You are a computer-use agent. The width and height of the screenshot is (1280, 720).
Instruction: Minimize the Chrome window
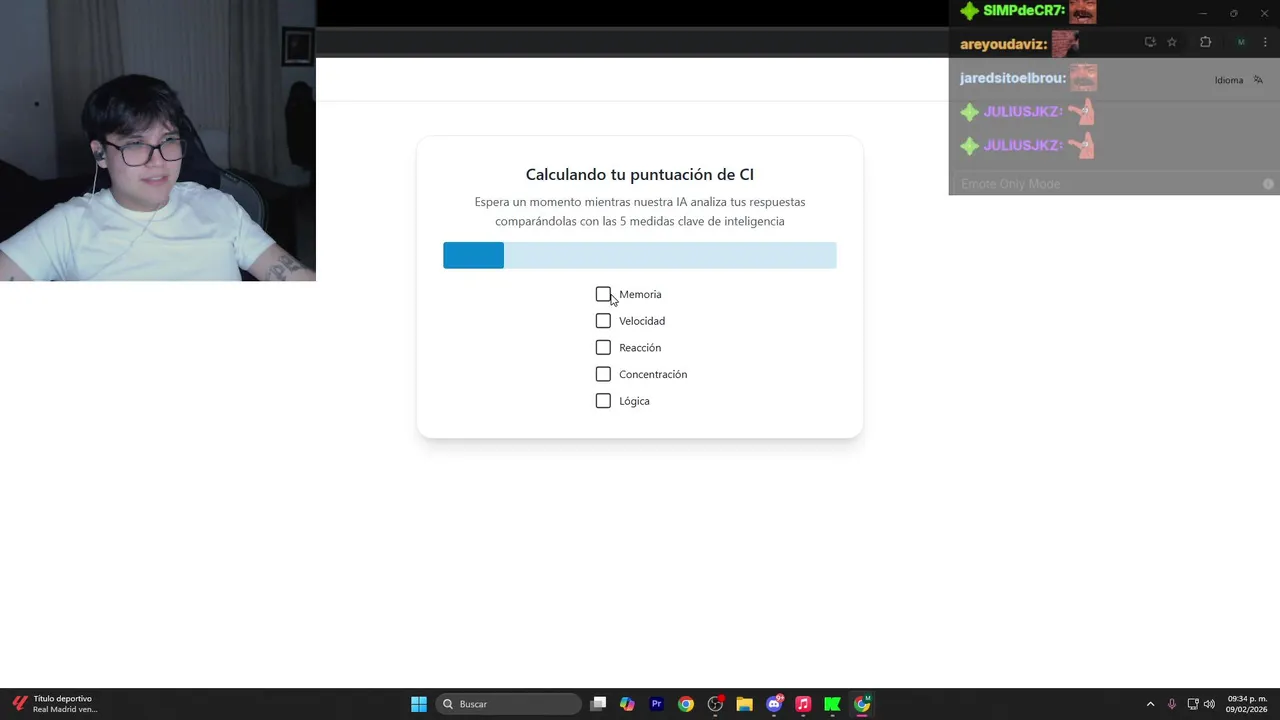[1204, 13]
